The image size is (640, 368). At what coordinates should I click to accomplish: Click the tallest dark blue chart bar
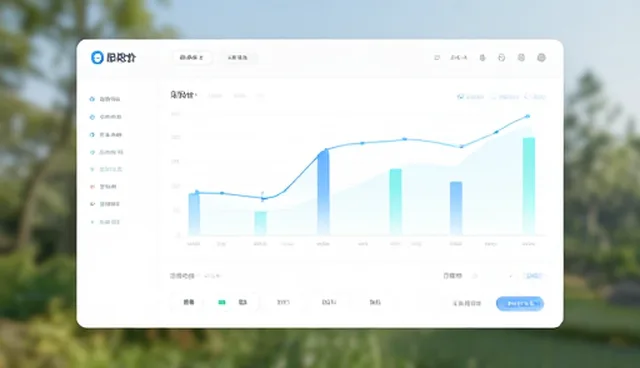pos(323,193)
